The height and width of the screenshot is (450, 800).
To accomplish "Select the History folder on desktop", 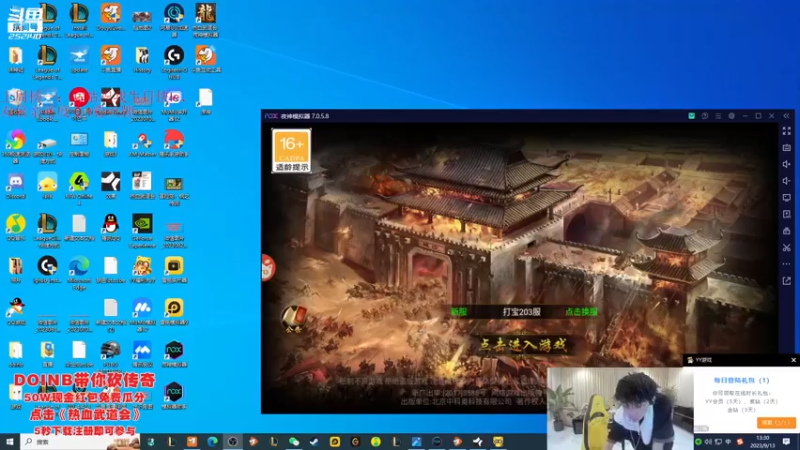I will (x=142, y=59).
